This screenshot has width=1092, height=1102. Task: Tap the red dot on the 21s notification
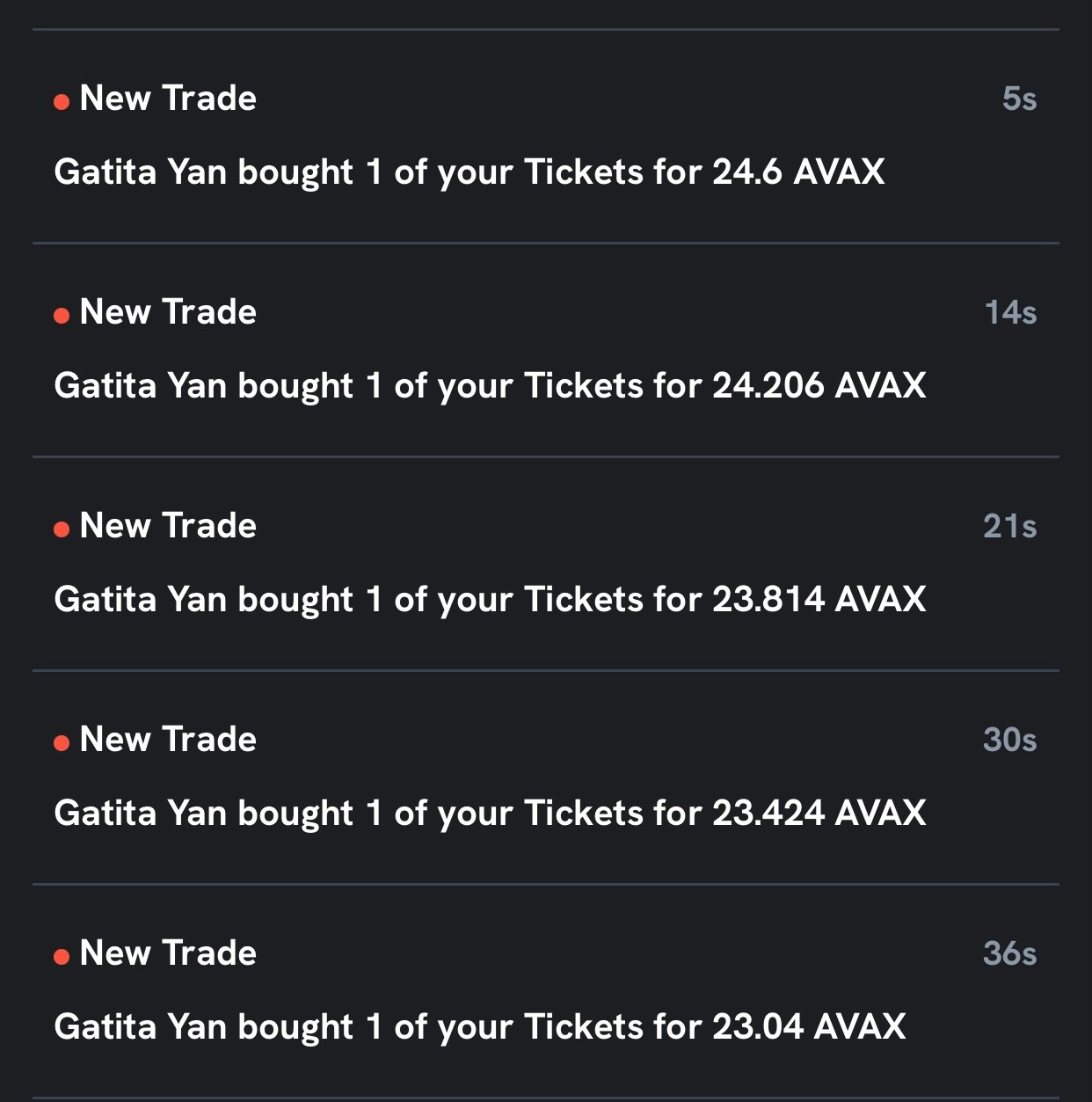(x=62, y=529)
